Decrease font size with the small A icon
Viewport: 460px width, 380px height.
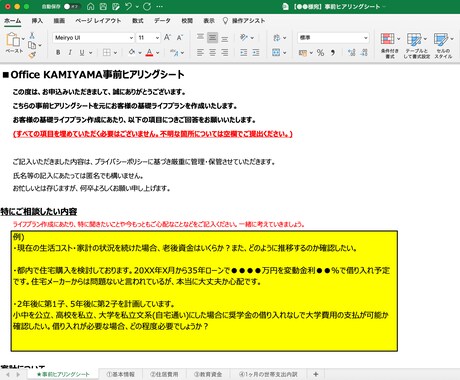pyautogui.click(x=180, y=37)
